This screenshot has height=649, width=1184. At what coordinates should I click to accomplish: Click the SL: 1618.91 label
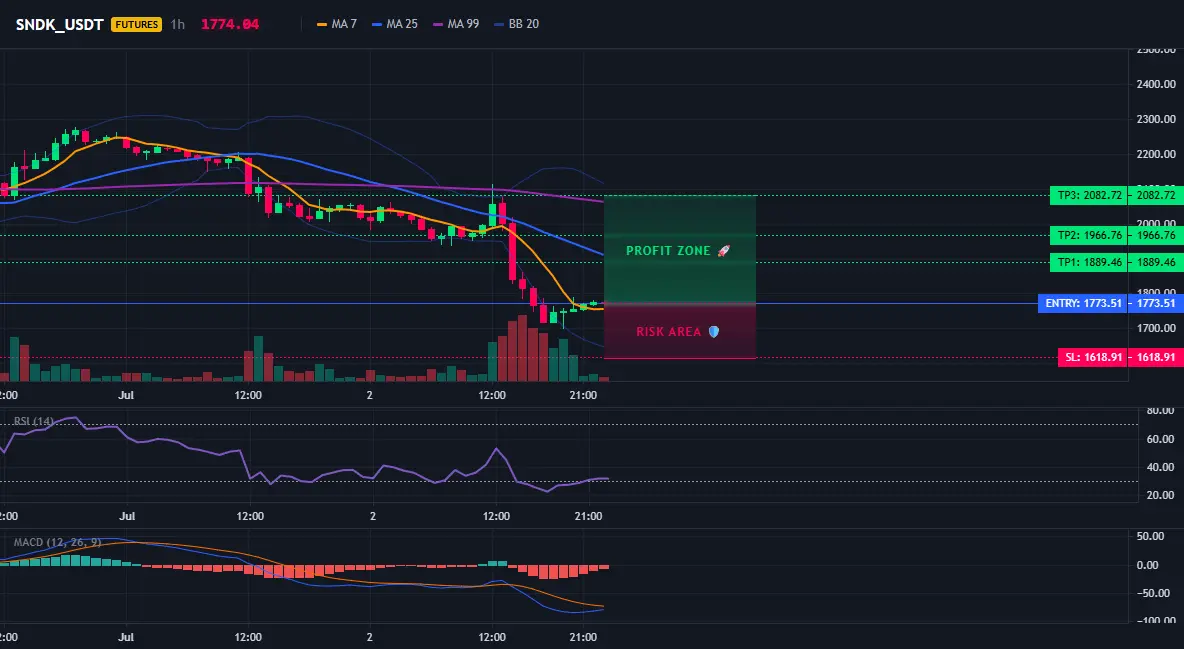click(1092, 357)
